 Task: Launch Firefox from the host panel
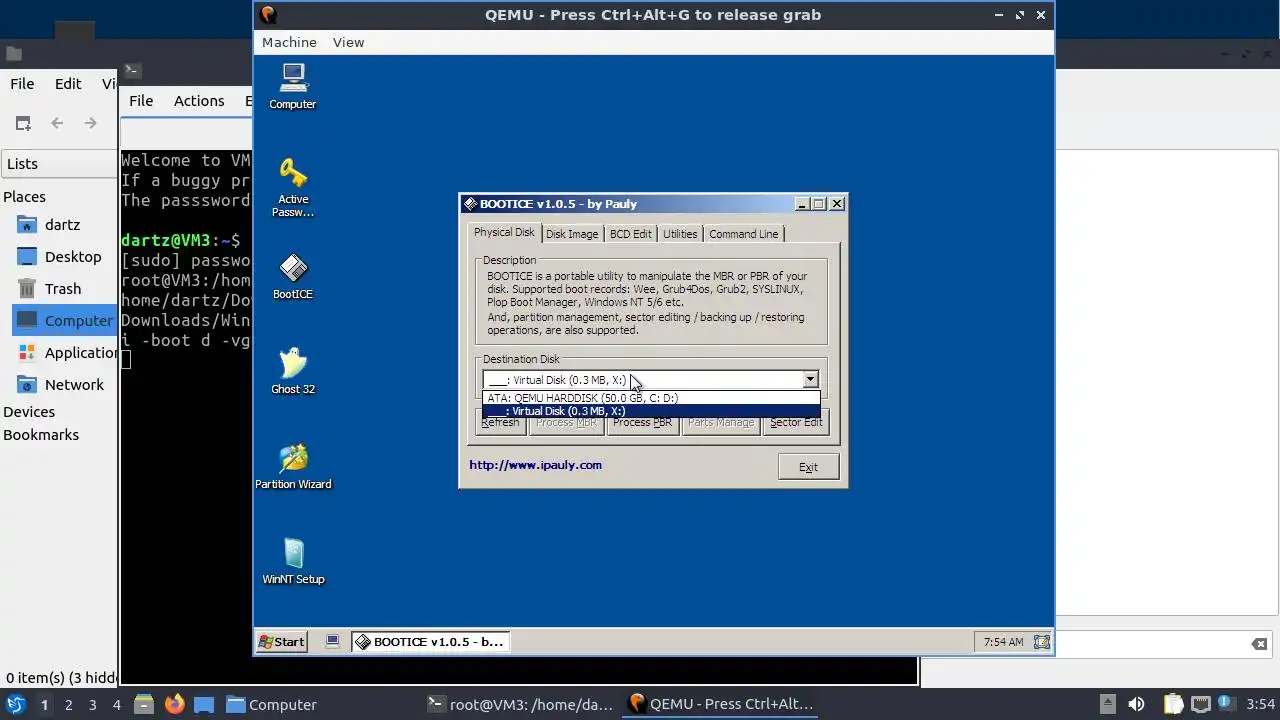(174, 704)
